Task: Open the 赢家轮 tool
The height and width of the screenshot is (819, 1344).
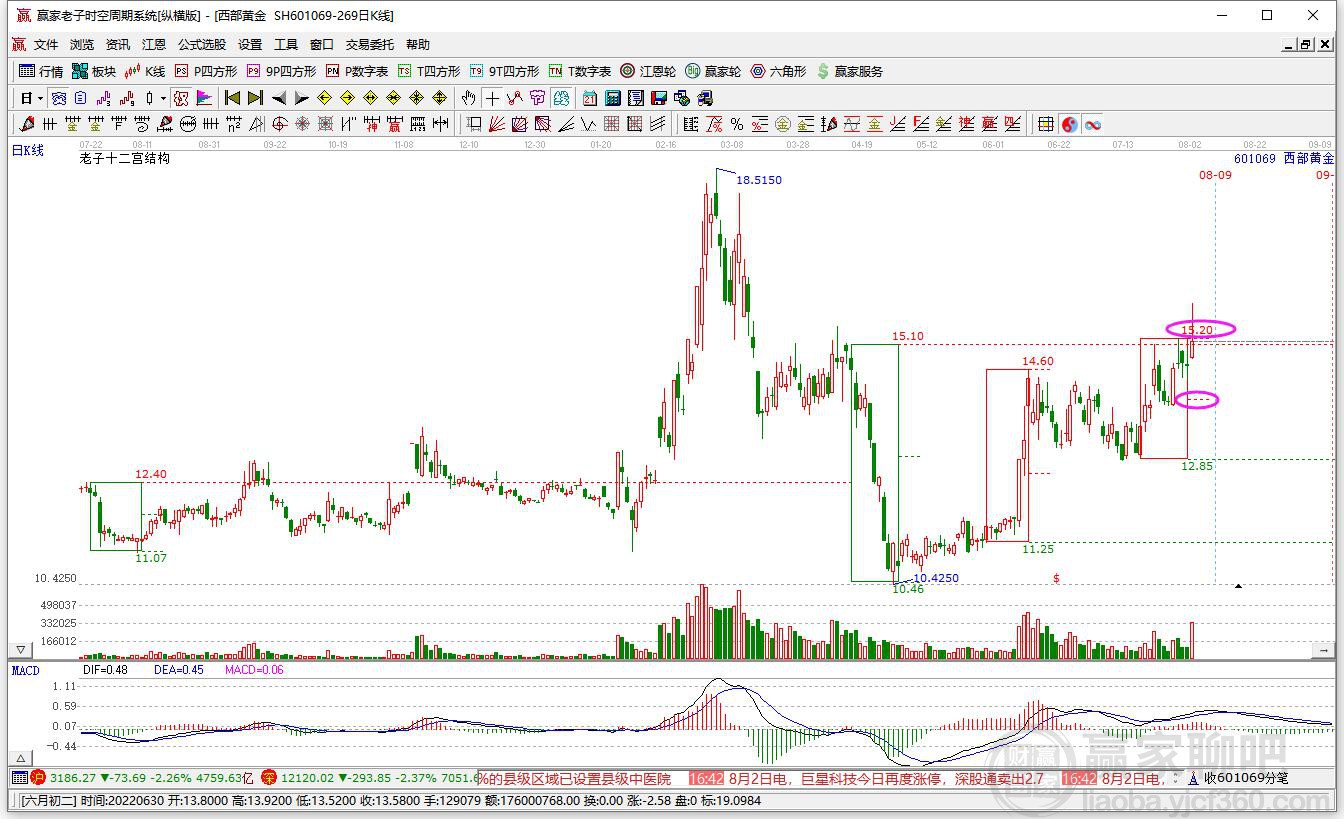Action: click(x=713, y=71)
